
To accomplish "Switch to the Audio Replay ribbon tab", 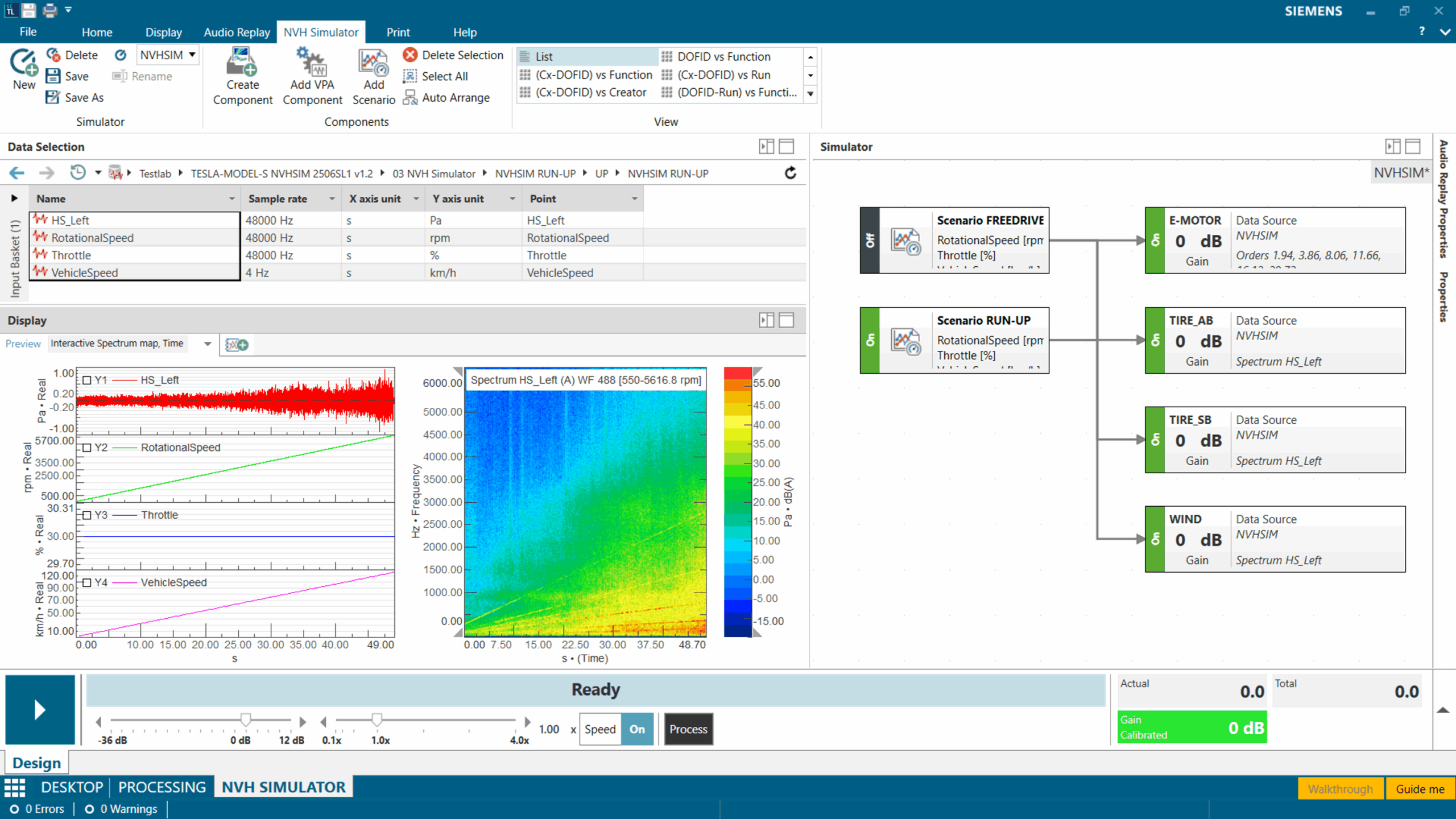I will pos(237,32).
